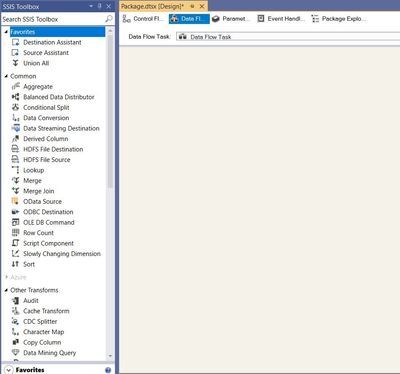Viewport: 400px width, 374px height.
Task: Select the Merge Join icon
Action: point(15,191)
